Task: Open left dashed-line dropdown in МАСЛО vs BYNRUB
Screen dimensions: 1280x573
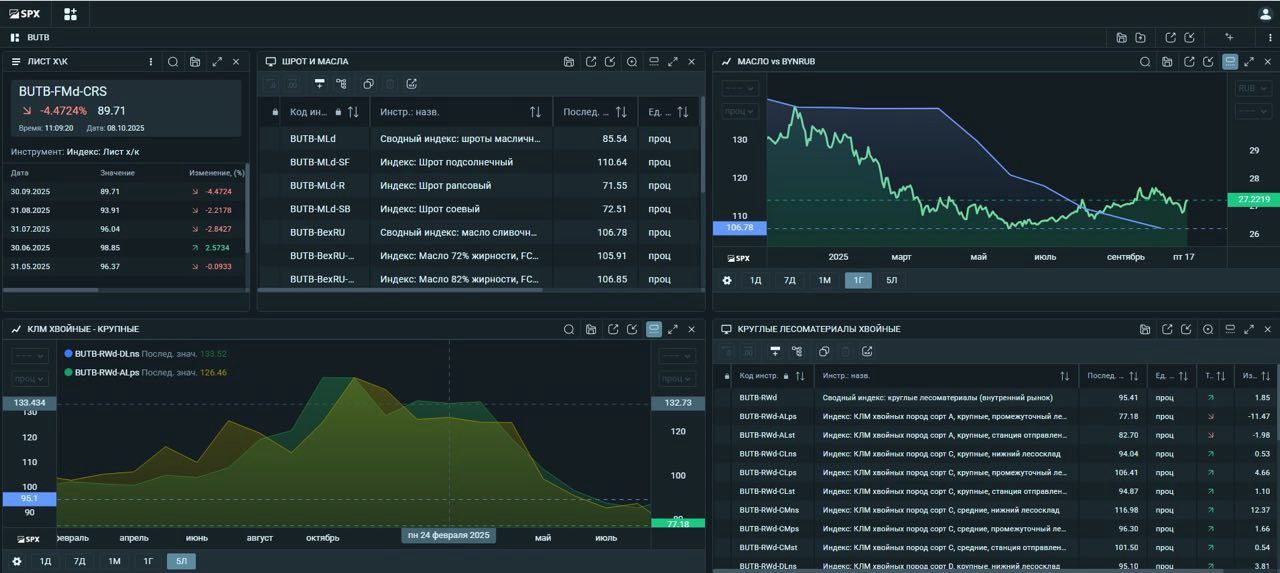Action: [x=740, y=88]
